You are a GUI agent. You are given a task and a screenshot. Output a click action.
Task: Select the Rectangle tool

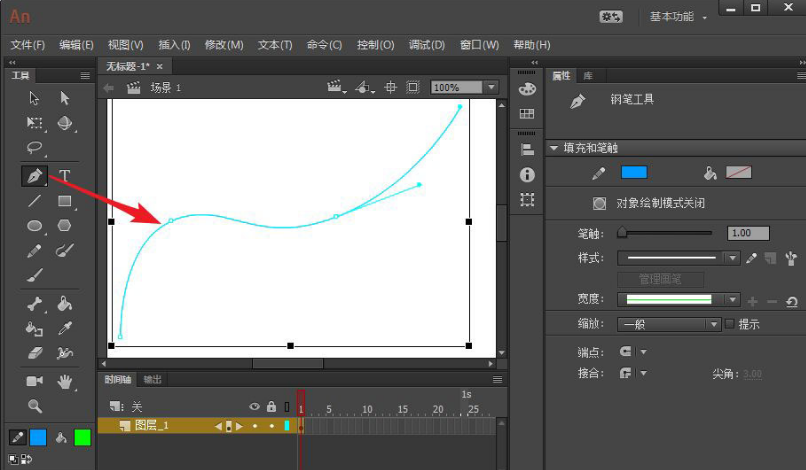[x=64, y=201]
